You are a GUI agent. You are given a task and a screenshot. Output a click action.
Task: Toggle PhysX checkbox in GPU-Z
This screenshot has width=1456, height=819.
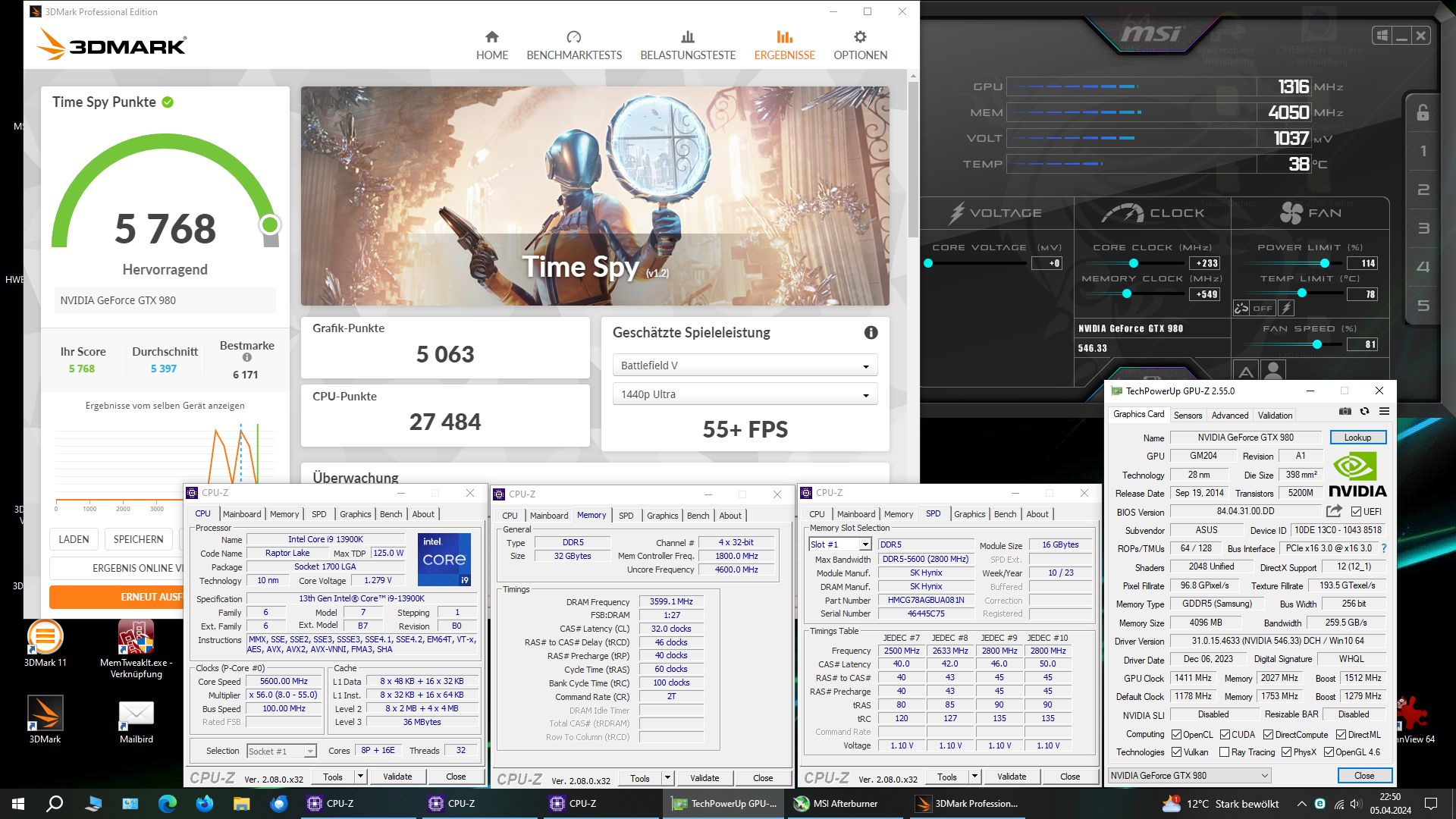1286,752
